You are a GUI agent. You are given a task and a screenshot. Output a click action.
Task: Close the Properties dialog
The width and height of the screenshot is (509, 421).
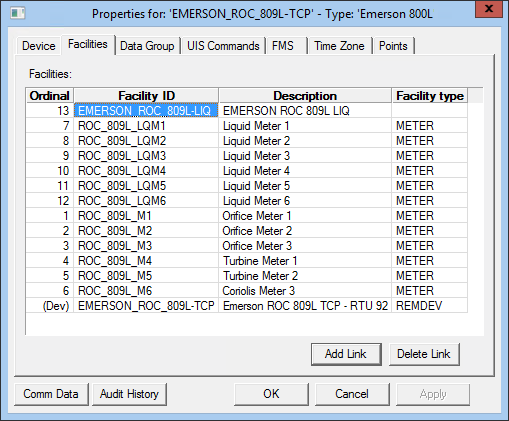[x=489, y=9]
